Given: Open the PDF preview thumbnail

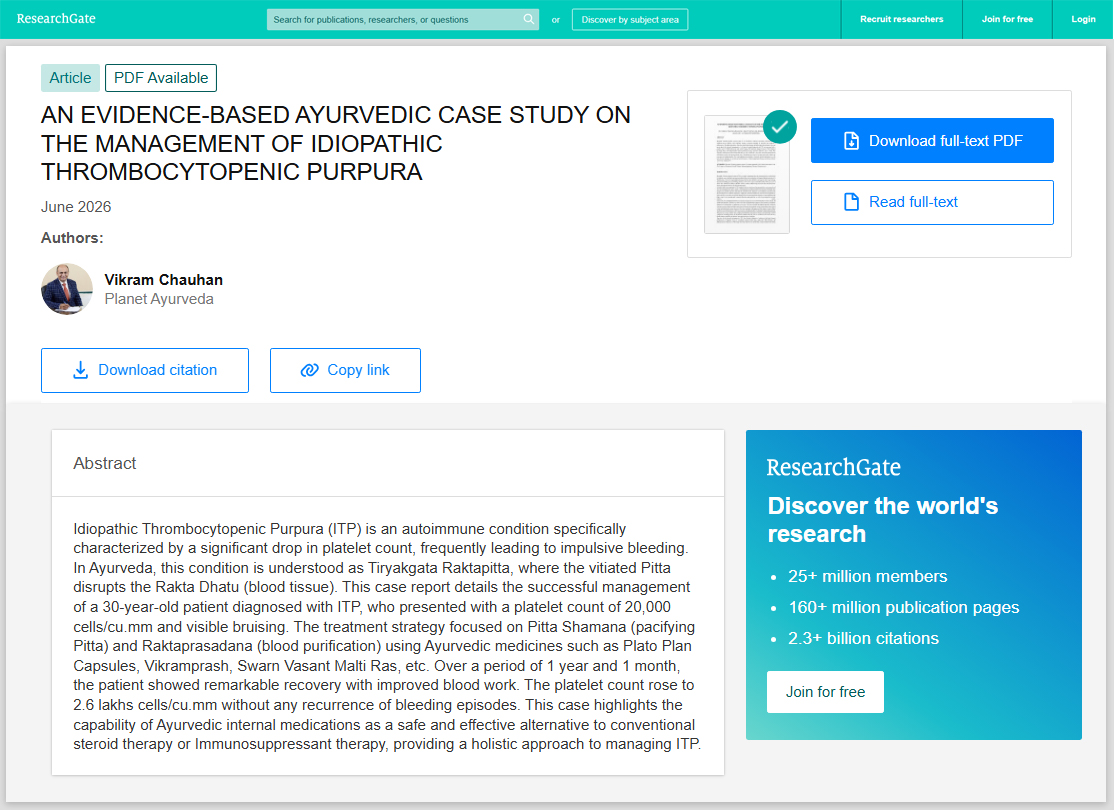Looking at the screenshot, I should point(747,175).
